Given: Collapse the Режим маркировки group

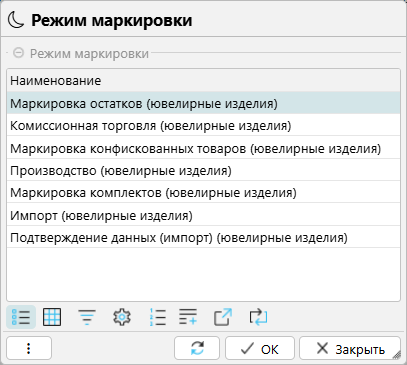Looking at the screenshot, I should pyautogui.click(x=18, y=53).
